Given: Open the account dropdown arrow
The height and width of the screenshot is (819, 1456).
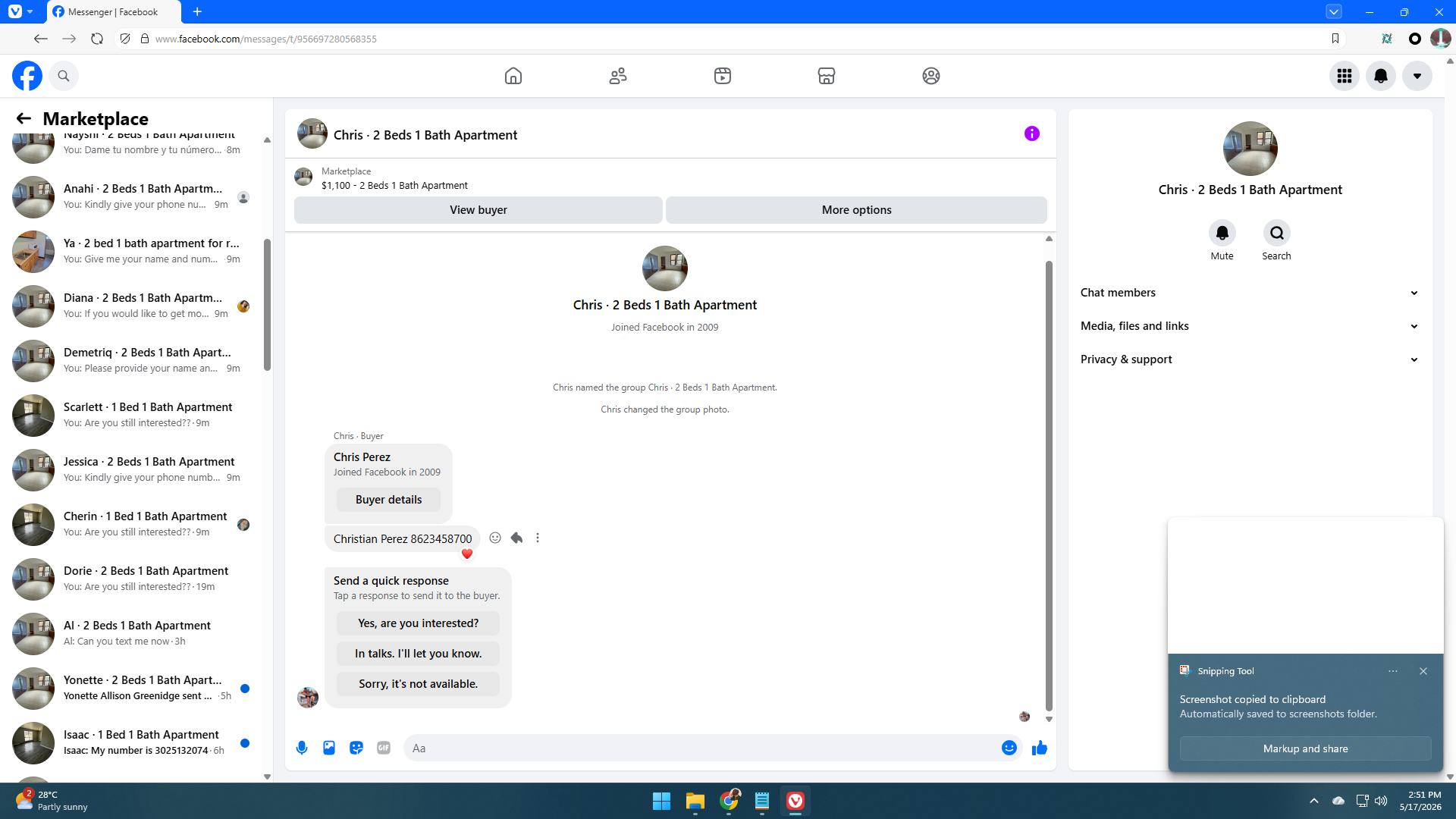Looking at the screenshot, I should pyautogui.click(x=1417, y=76).
